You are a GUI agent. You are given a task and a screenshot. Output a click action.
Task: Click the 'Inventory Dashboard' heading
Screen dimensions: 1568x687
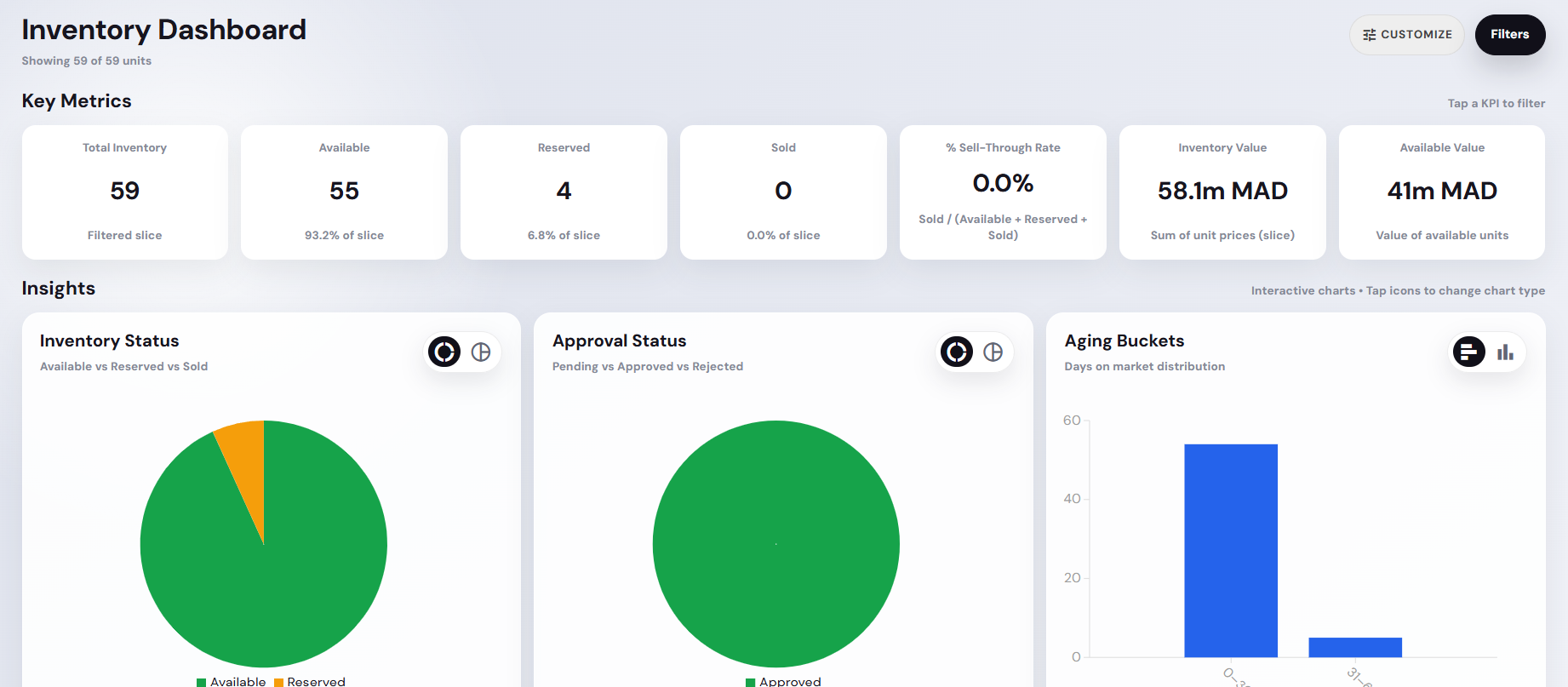(x=164, y=30)
